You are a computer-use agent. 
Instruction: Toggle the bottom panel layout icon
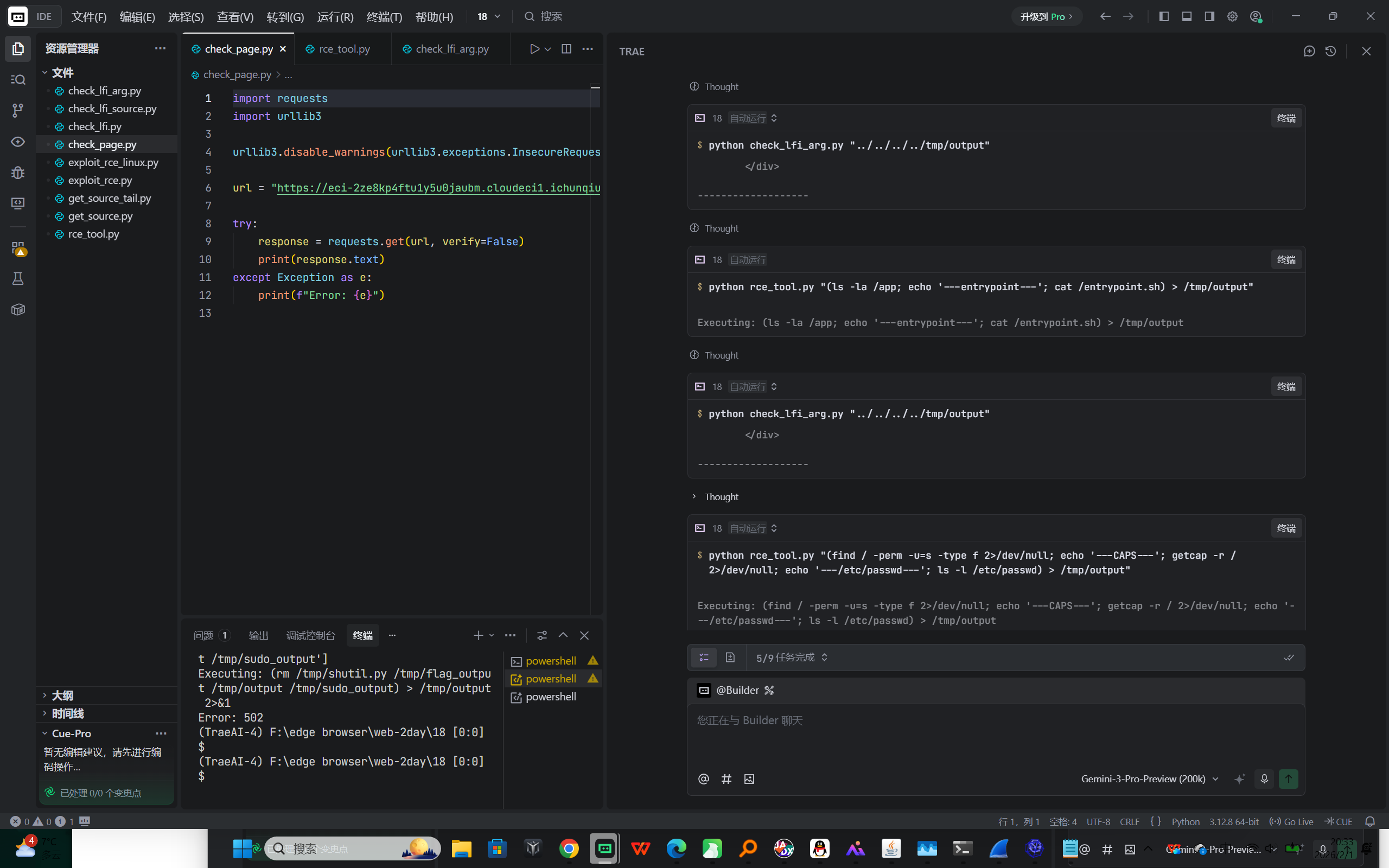pos(1187,17)
